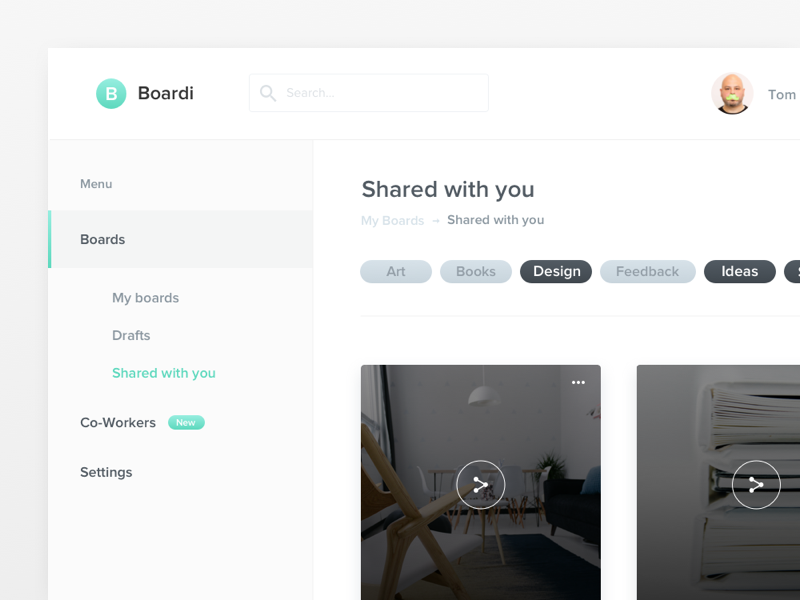Click into the Search input field
800x600 pixels.
(x=380, y=93)
